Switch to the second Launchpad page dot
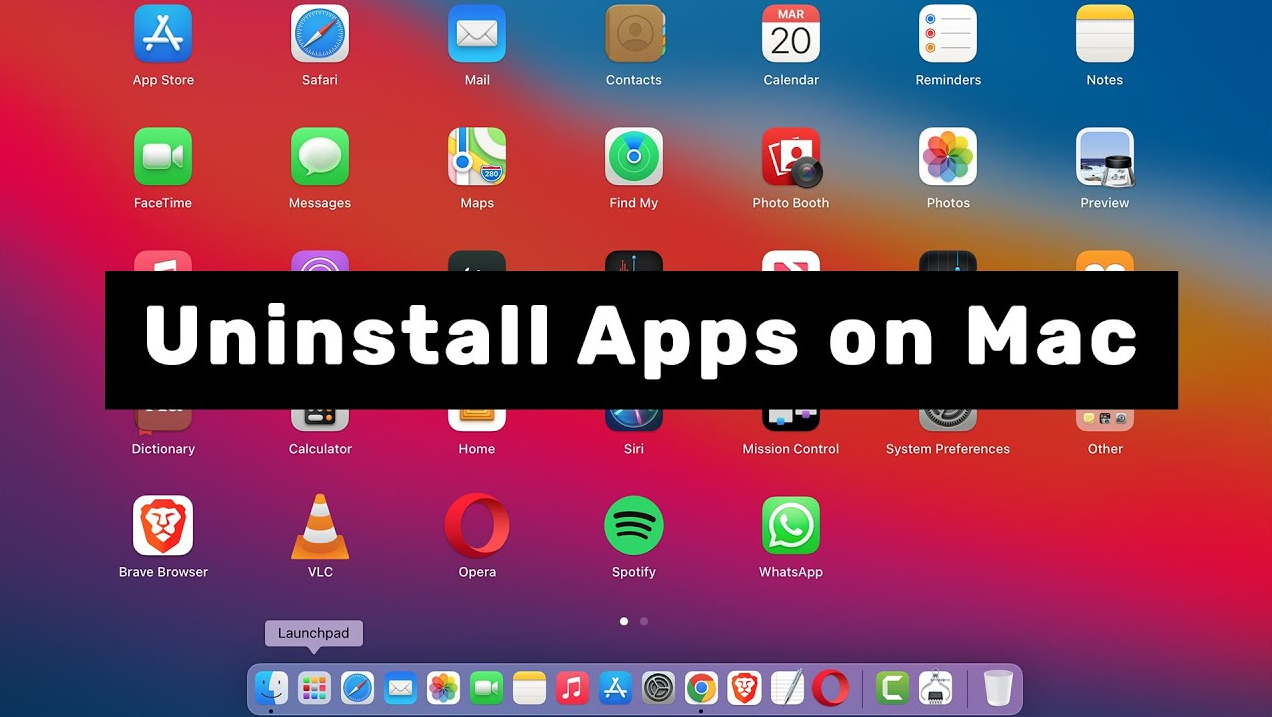 [644, 621]
